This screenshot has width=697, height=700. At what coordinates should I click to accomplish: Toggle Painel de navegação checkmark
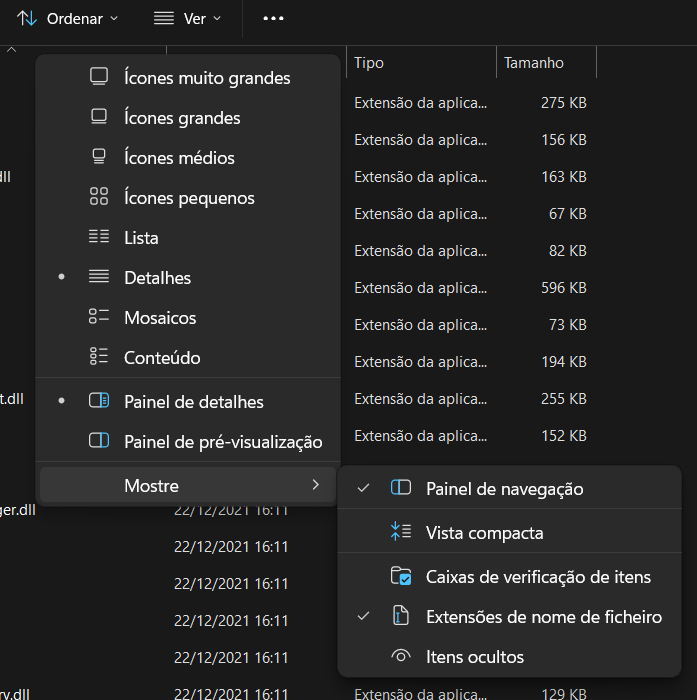pos(363,488)
